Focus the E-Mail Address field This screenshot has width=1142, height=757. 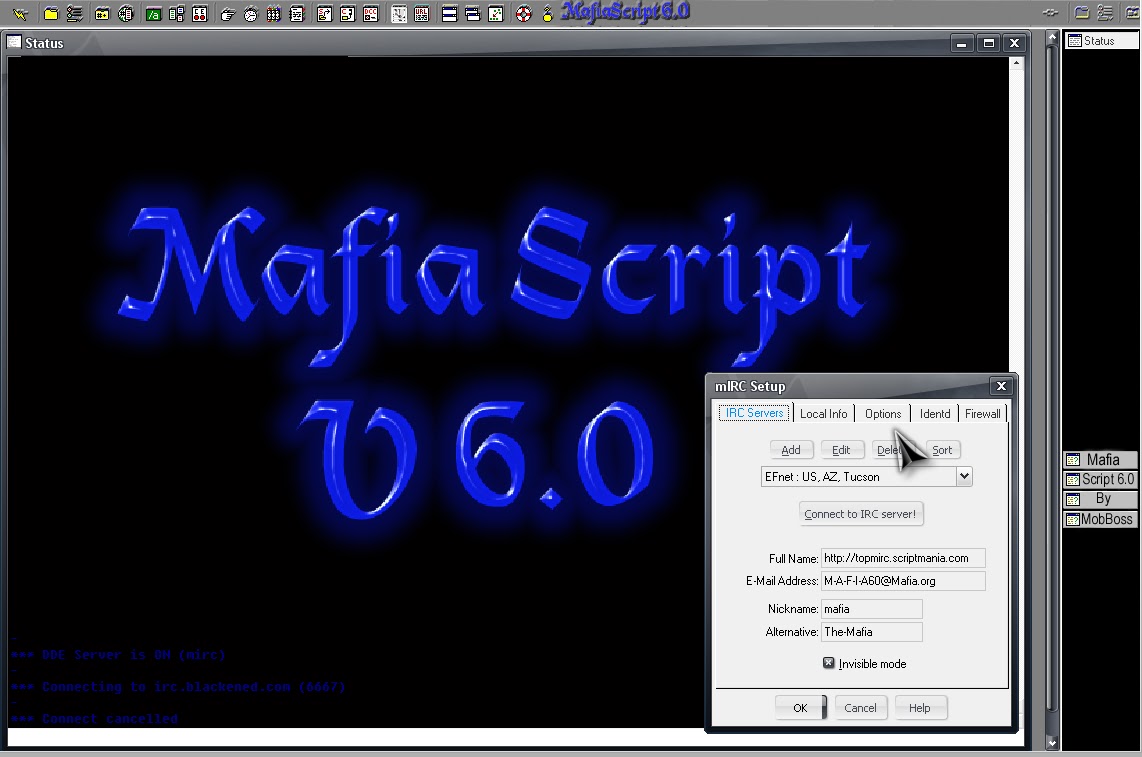click(x=902, y=581)
